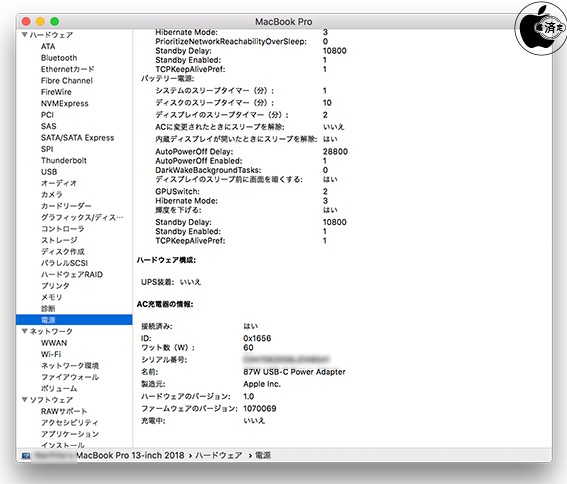The width and height of the screenshot is (567, 484).
Task: Open NVMExpress in the sidebar
Action: click(64, 103)
